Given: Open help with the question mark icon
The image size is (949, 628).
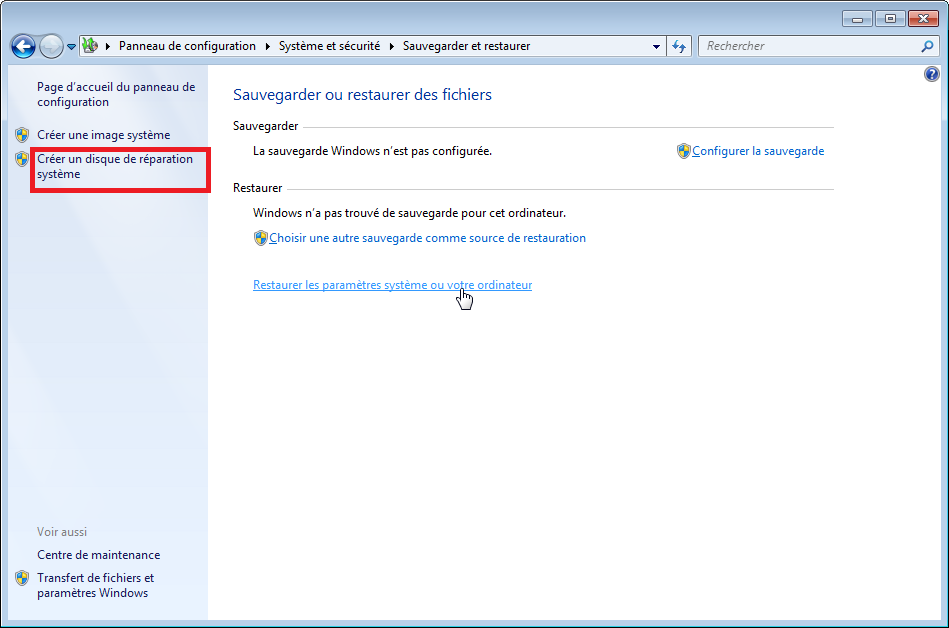Looking at the screenshot, I should point(931,74).
